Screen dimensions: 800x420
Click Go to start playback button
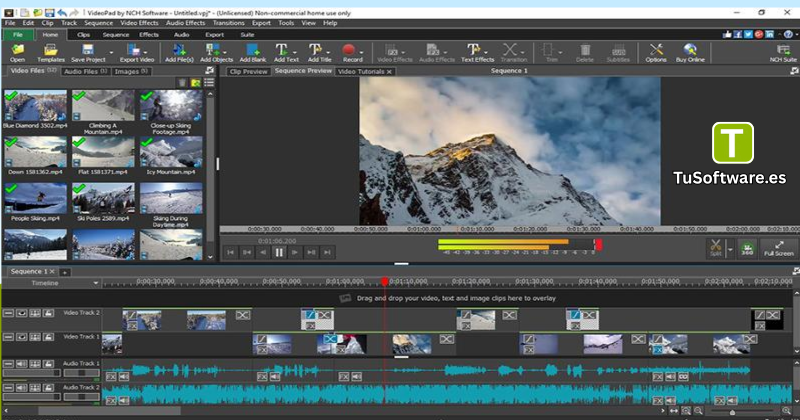point(230,252)
